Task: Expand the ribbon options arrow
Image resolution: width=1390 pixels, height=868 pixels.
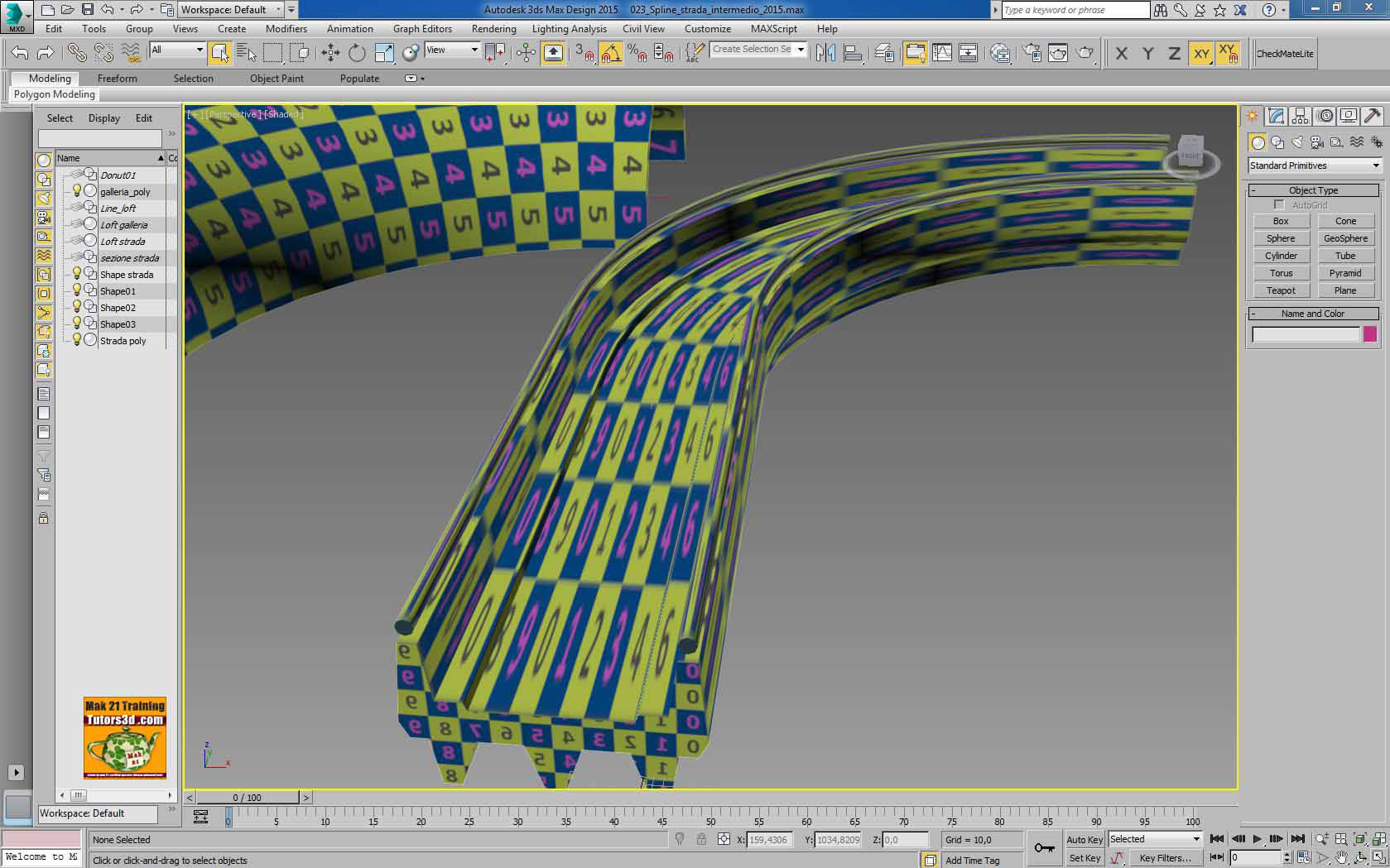Action: [x=414, y=79]
